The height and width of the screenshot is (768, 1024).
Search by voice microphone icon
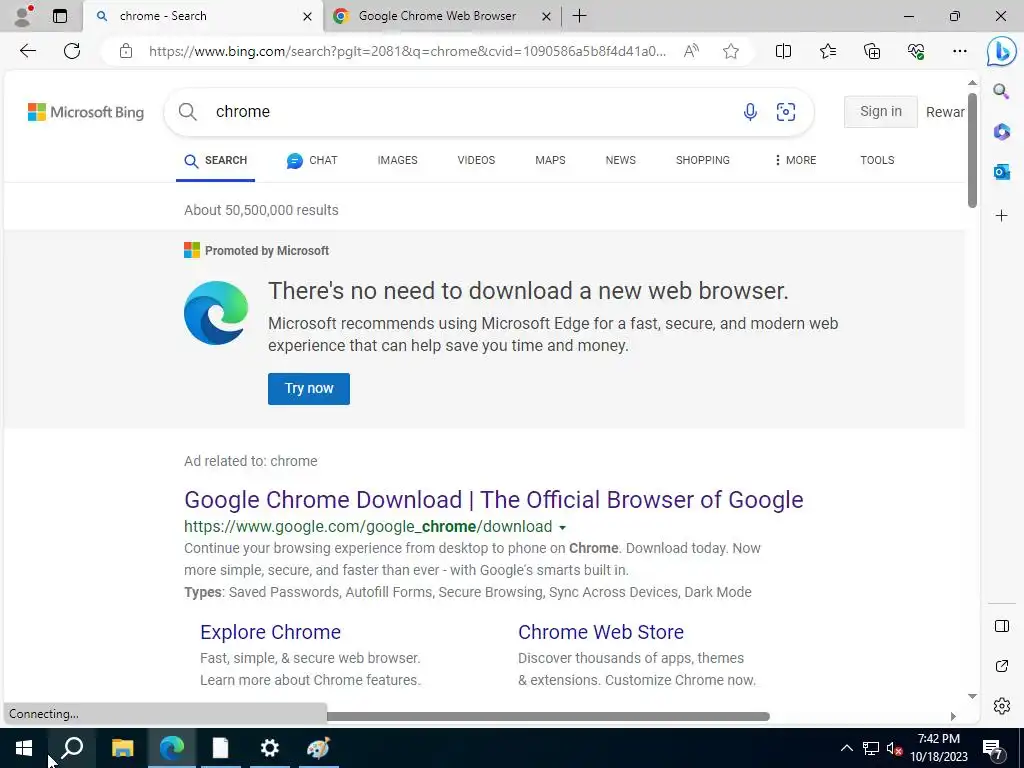coord(750,112)
